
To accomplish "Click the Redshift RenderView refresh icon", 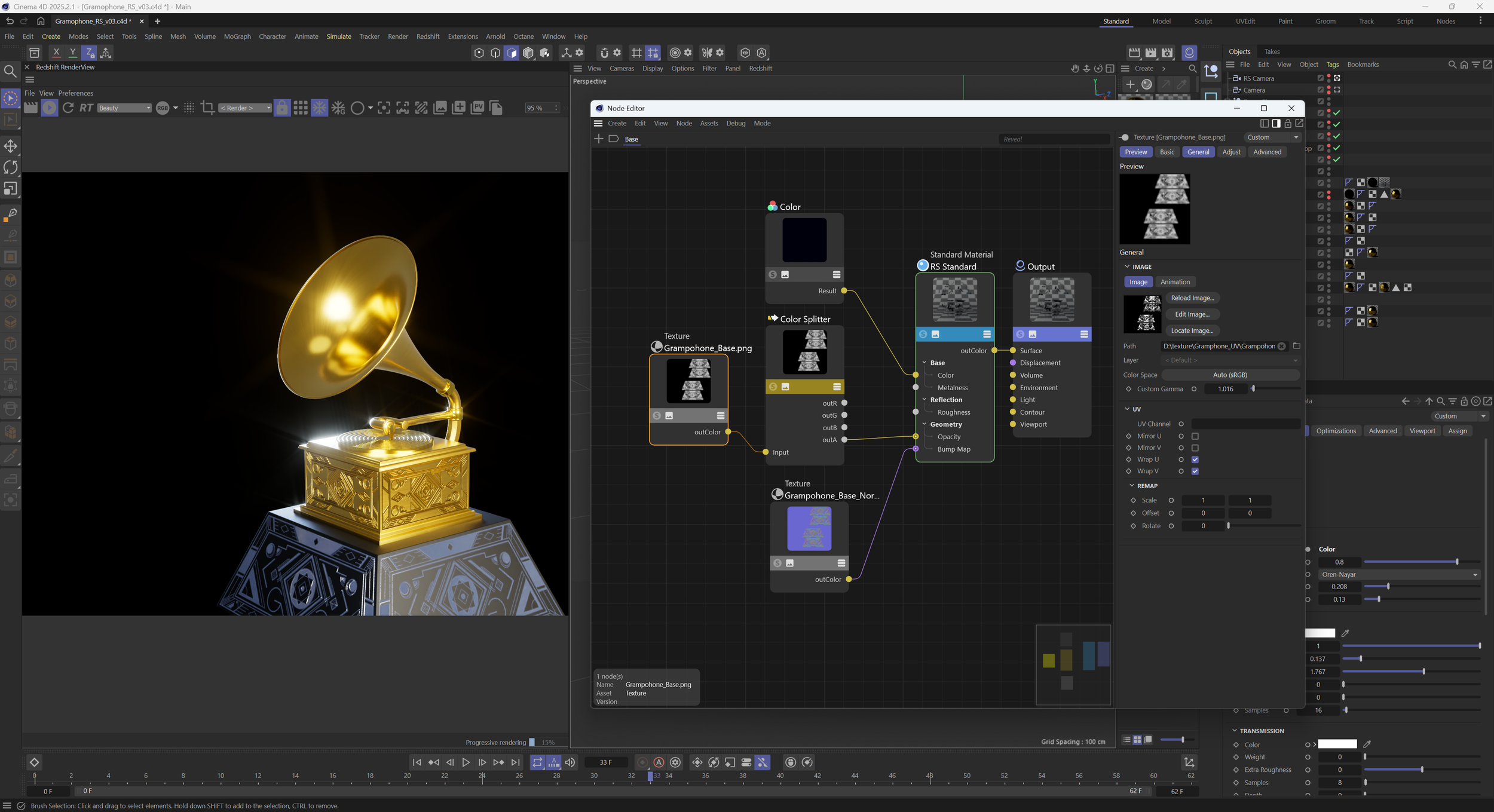I will pos(68,108).
